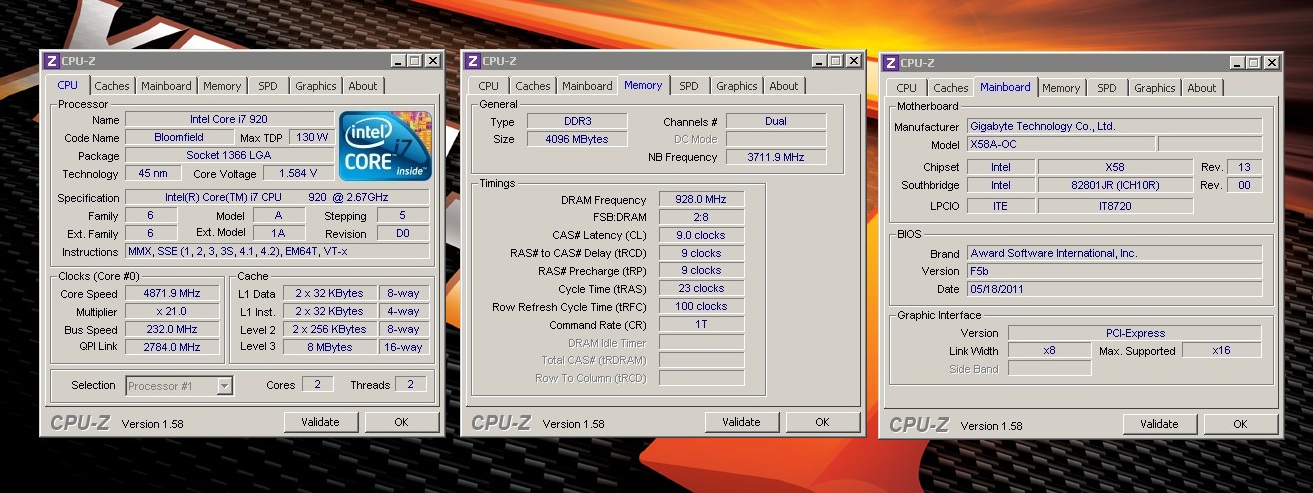Click the Command Rate value 1T
This screenshot has height=493, width=1313.
pos(701,325)
